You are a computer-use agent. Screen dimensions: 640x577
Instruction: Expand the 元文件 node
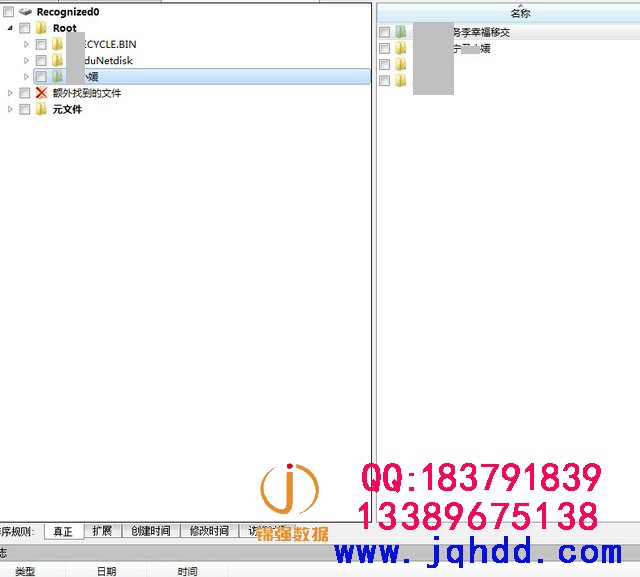click(10, 109)
